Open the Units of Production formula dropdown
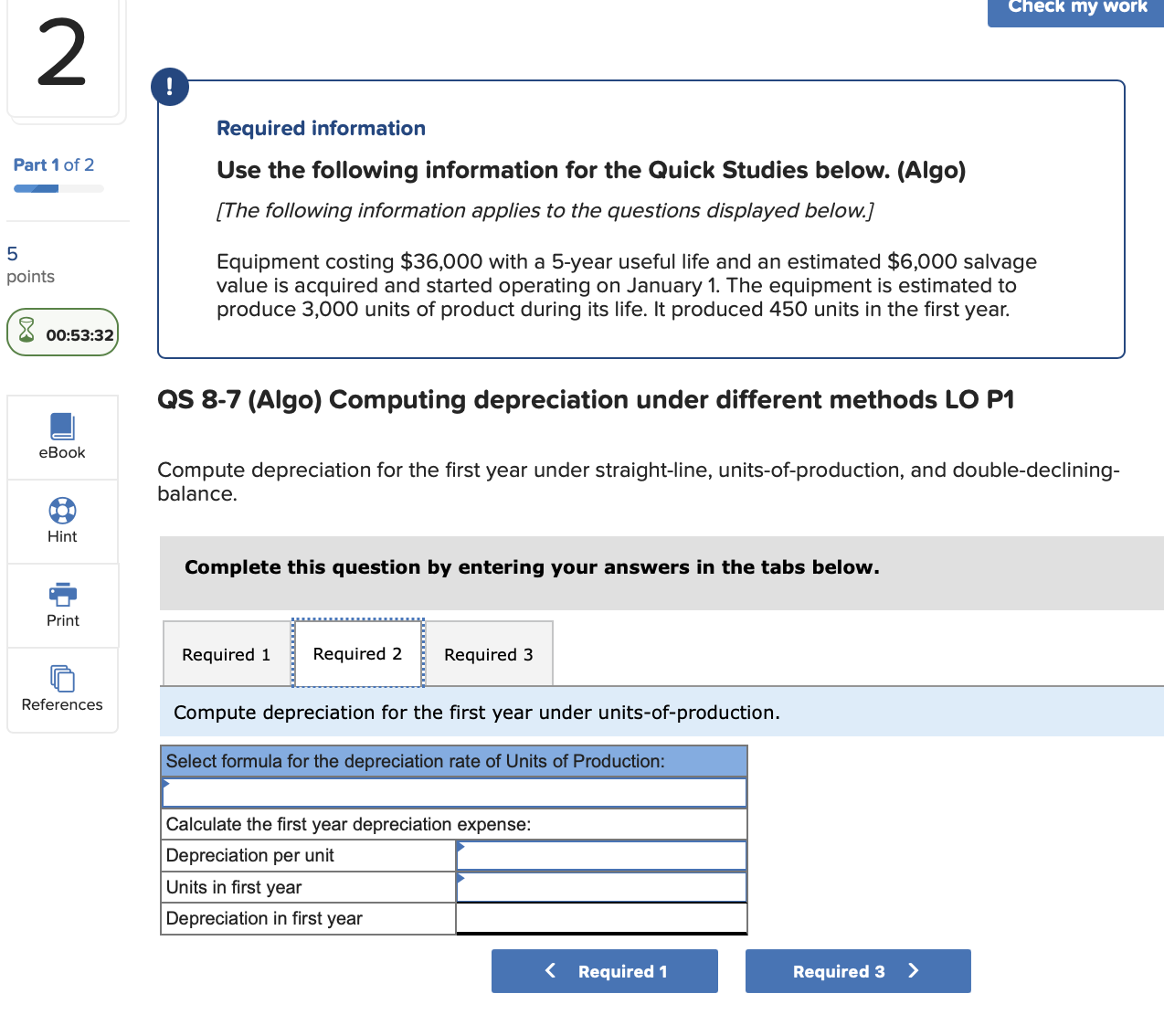This screenshot has width=1164, height=1036. tap(454, 792)
